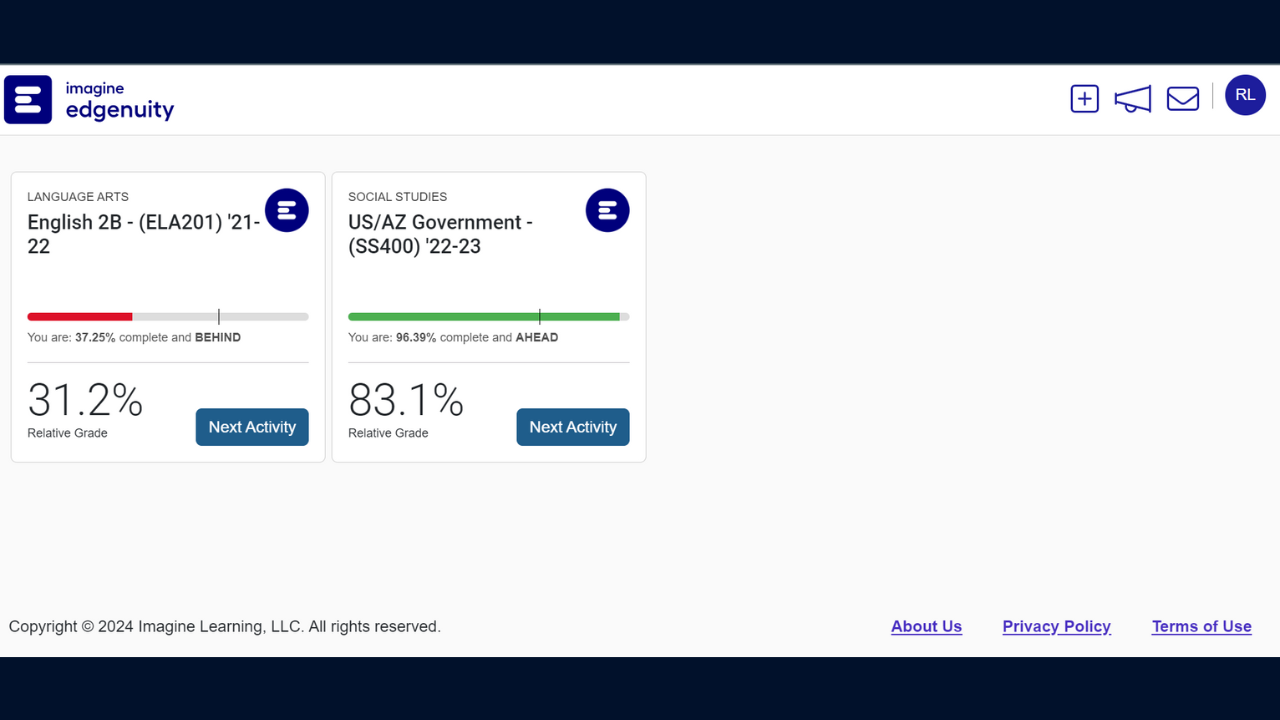Open the Privacy Policy link
The width and height of the screenshot is (1280, 720).
(1056, 626)
